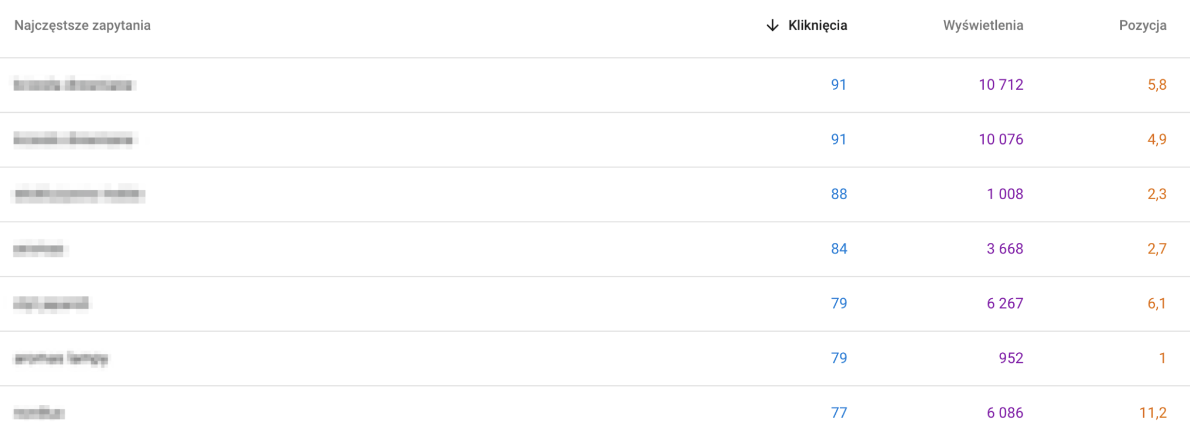Click the position value 11,2

[1152, 412]
